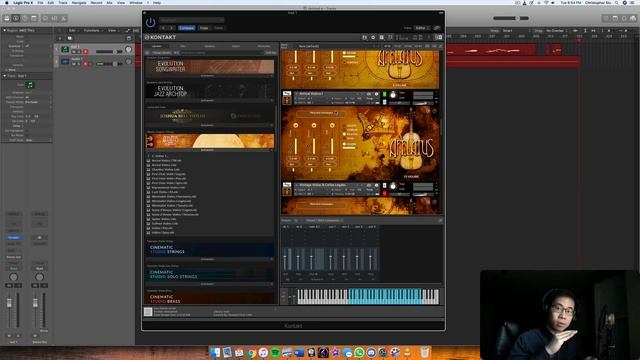This screenshot has width=640, height=360.
Task: Click the plugin link icon beside Editor
Action: [x=437, y=28]
